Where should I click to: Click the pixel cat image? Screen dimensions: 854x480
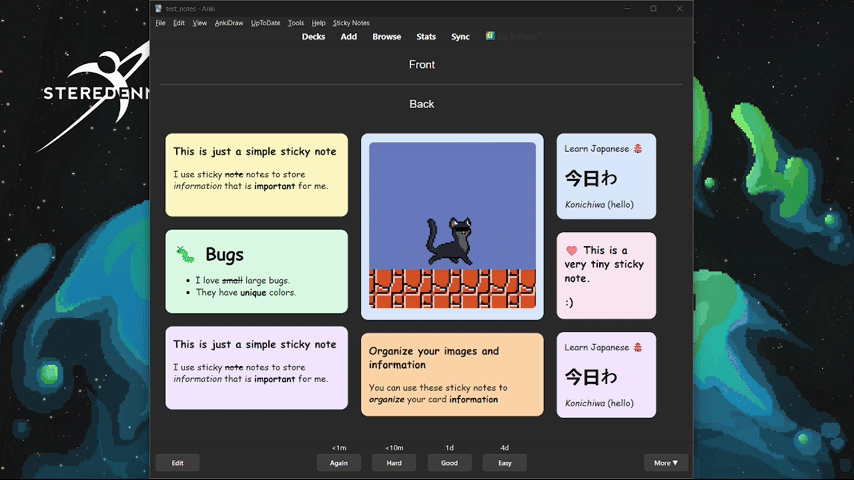click(452, 226)
